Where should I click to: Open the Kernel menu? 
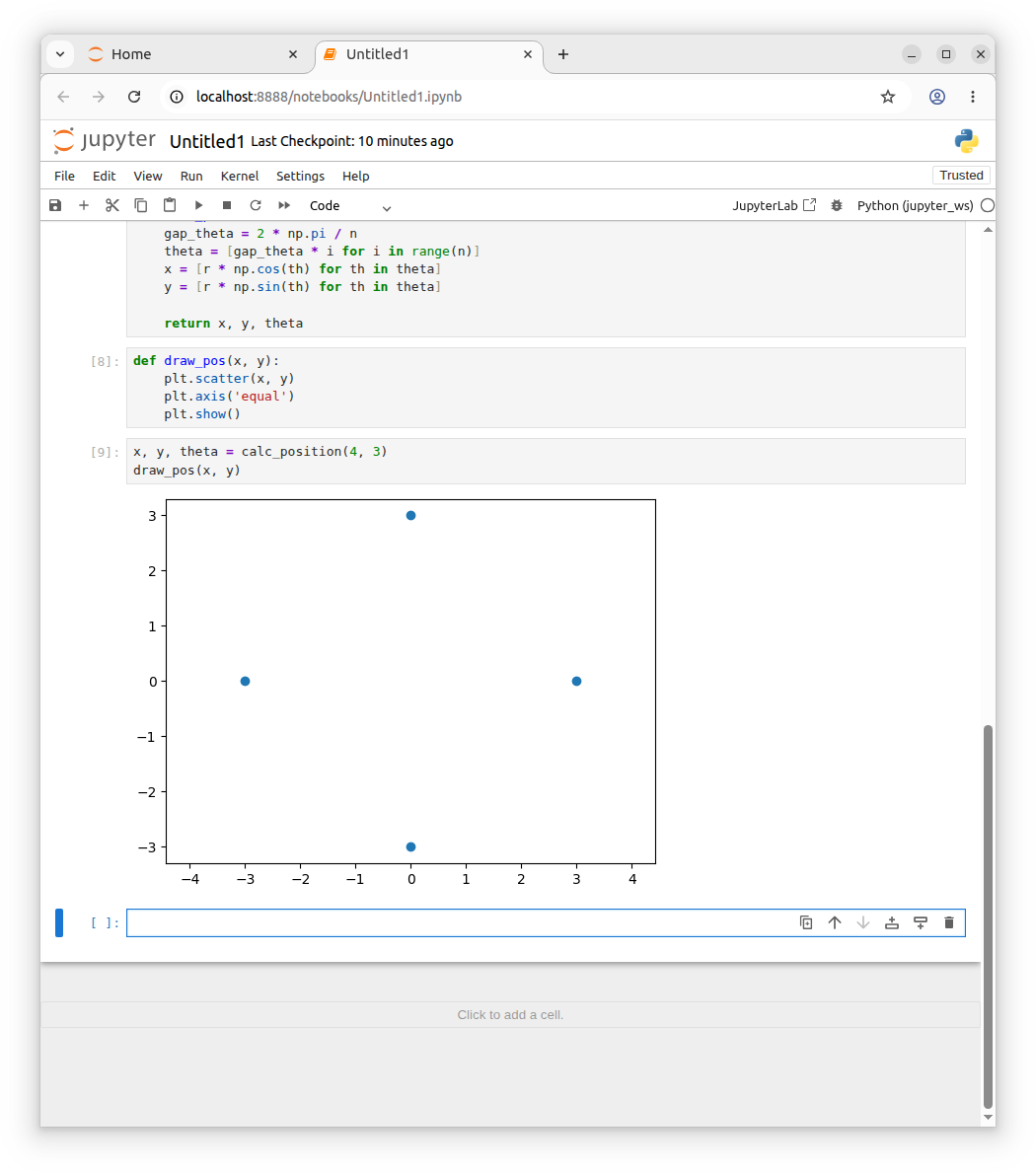tap(240, 176)
